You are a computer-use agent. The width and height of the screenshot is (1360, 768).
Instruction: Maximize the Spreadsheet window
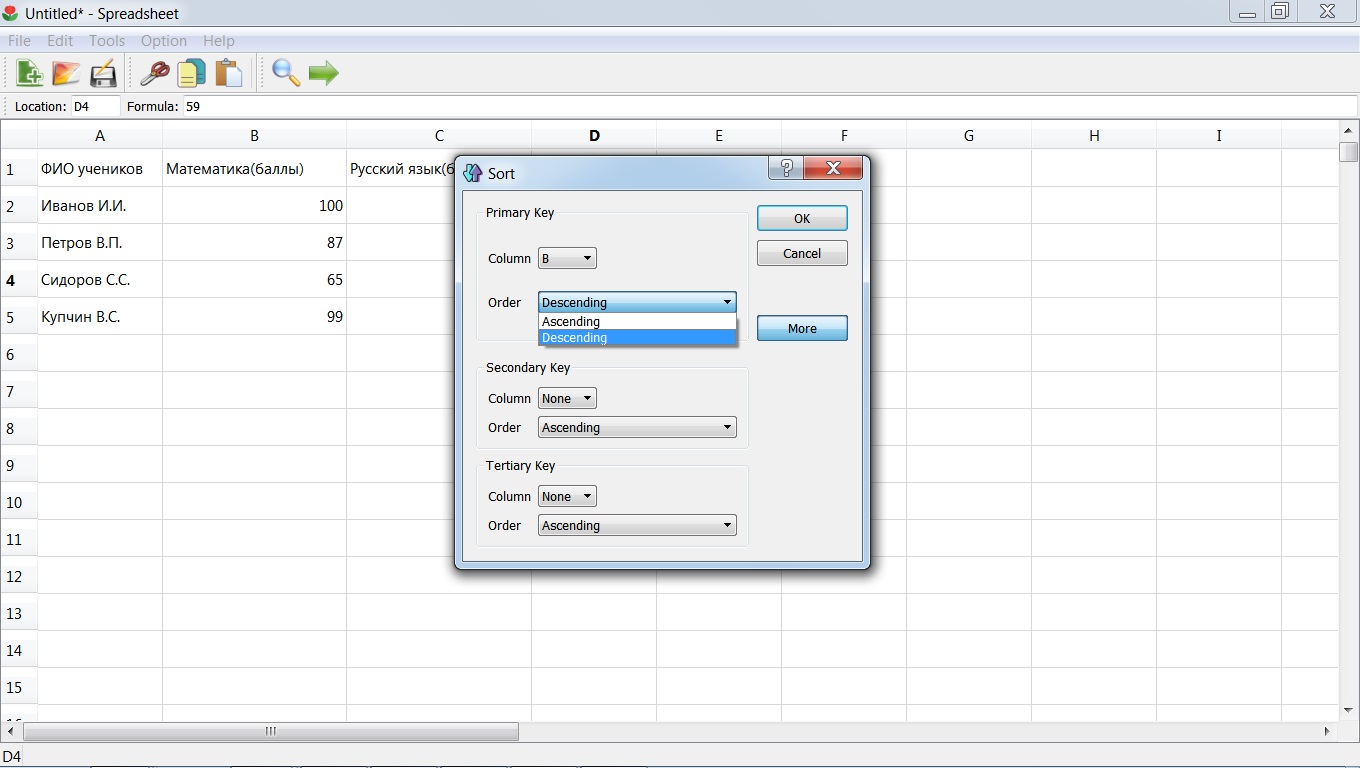tap(1279, 12)
